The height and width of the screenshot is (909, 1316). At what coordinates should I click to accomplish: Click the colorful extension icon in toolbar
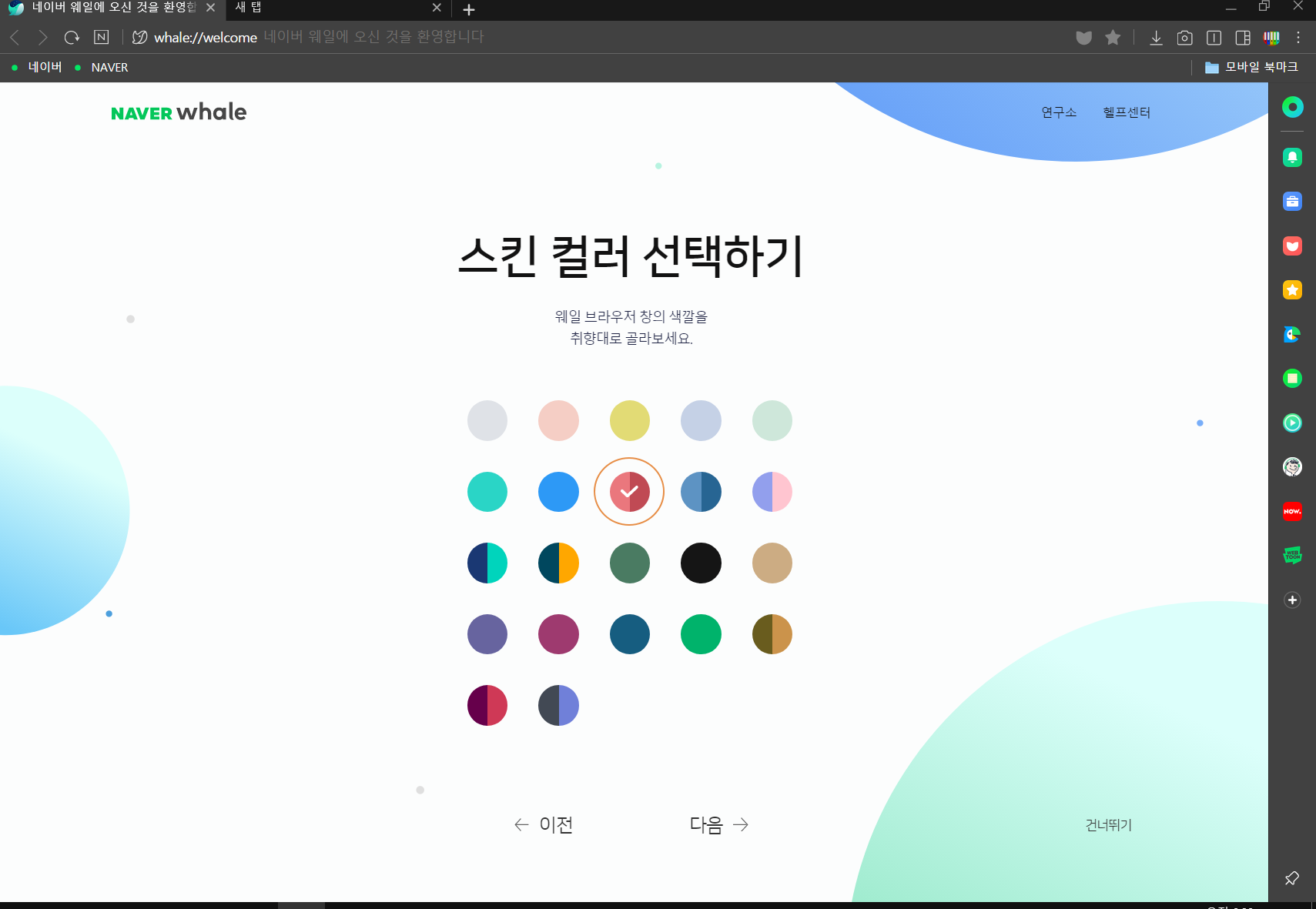point(1271,37)
